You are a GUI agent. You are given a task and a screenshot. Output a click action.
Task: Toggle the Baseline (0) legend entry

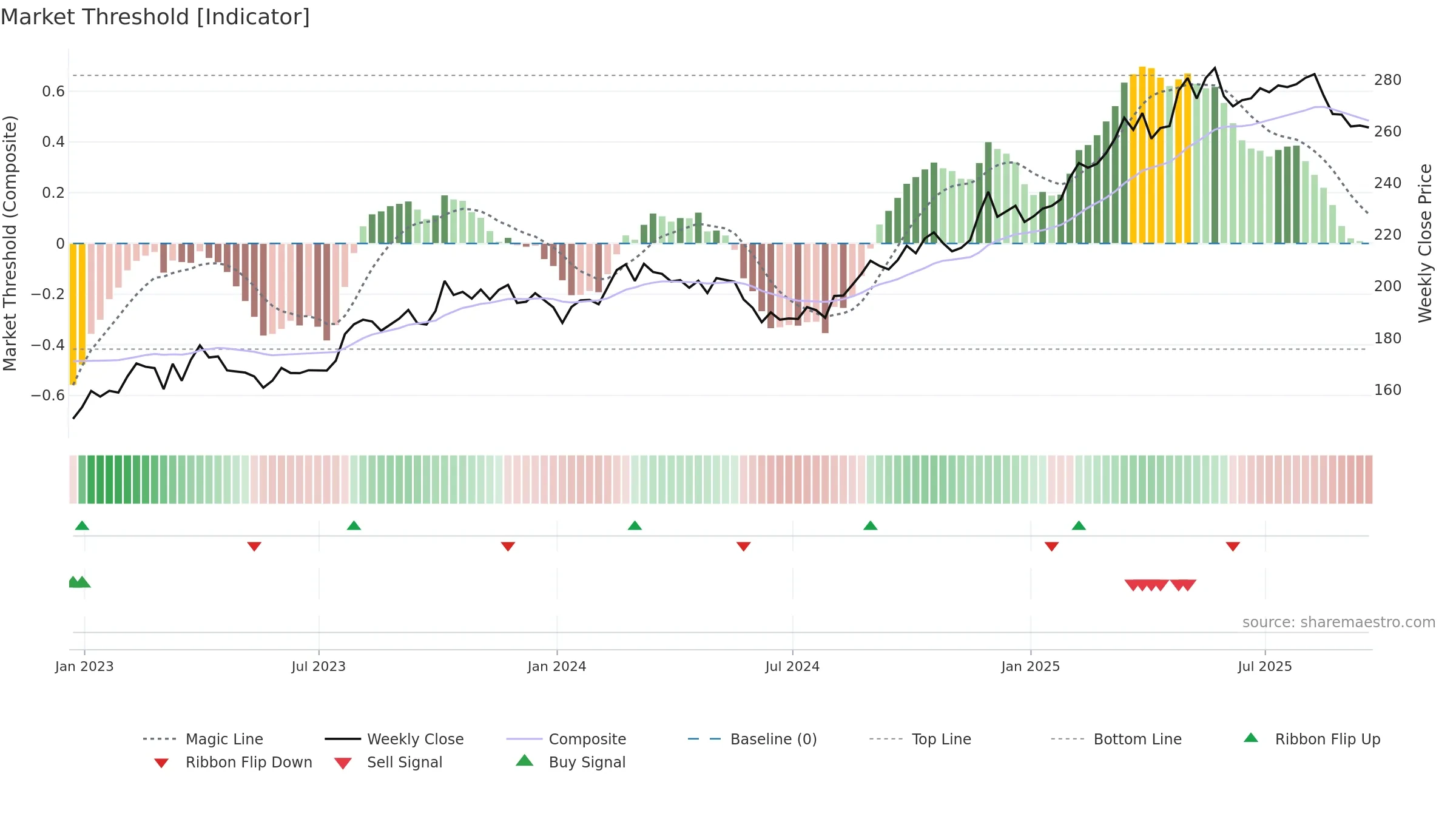pyautogui.click(x=752, y=739)
